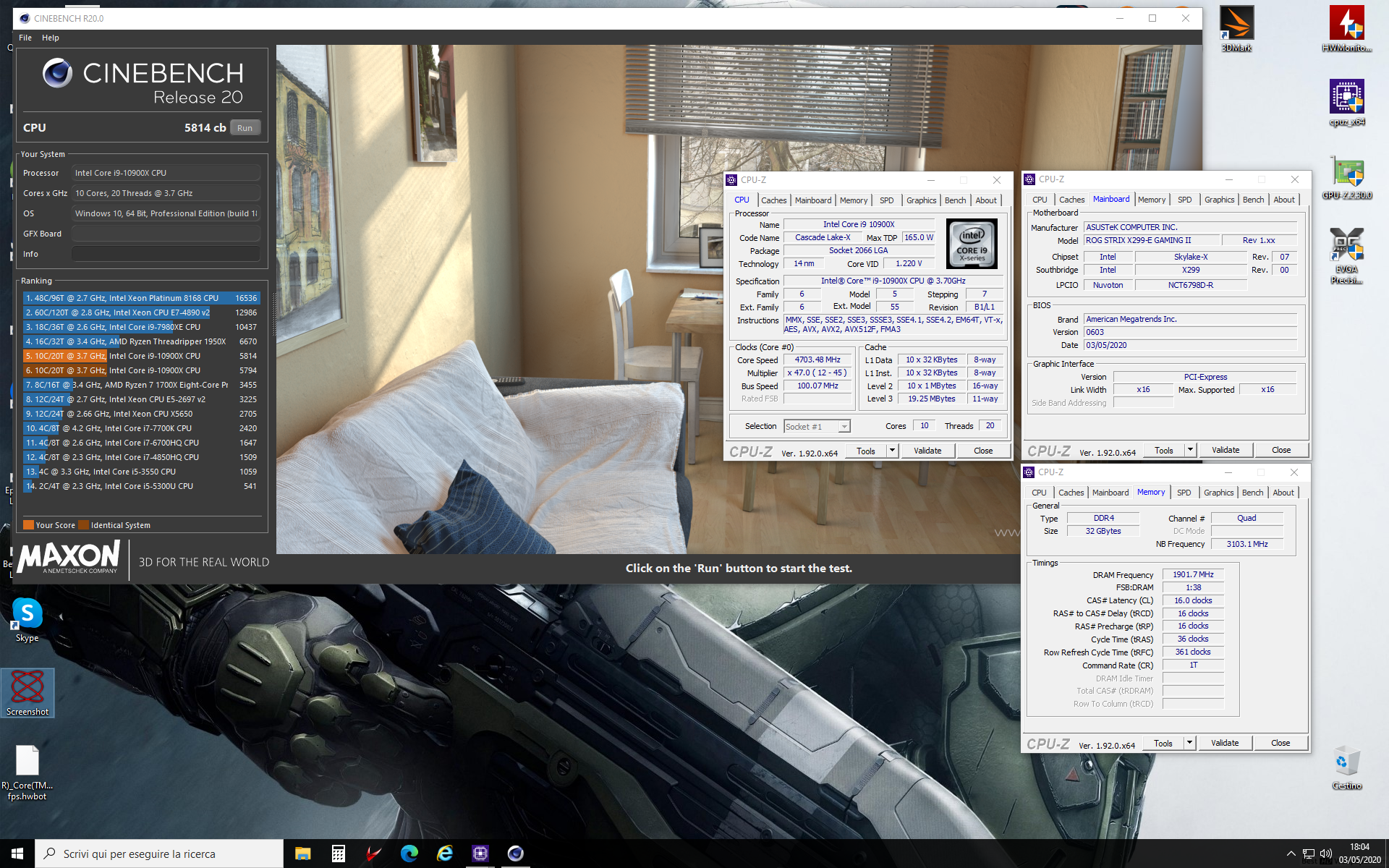Open the cpuz_x64 desktop shortcut
The height and width of the screenshot is (868, 1389).
[1346, 103]
